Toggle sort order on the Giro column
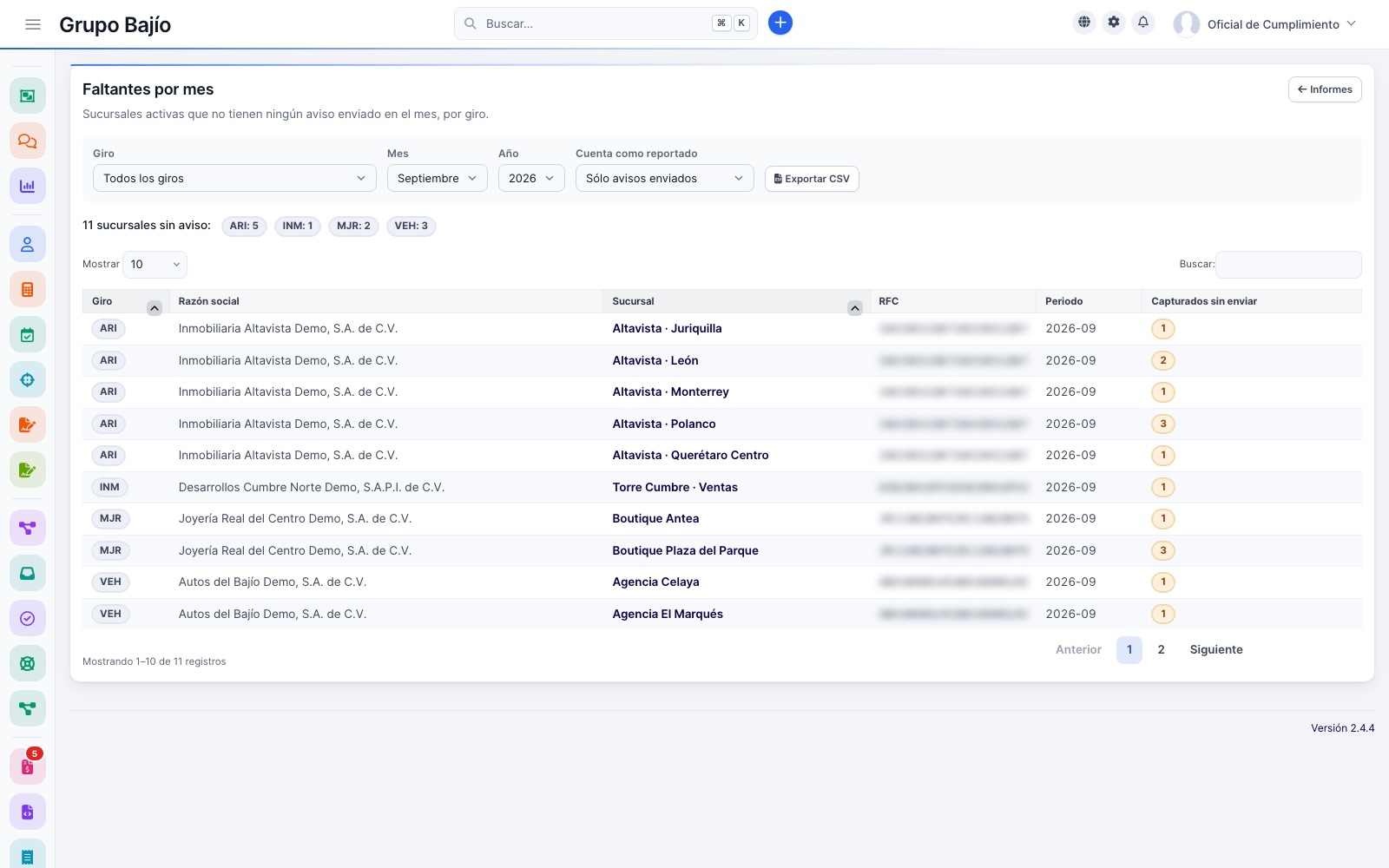This screenshot has height=868, width=1389. click(155, 308)
